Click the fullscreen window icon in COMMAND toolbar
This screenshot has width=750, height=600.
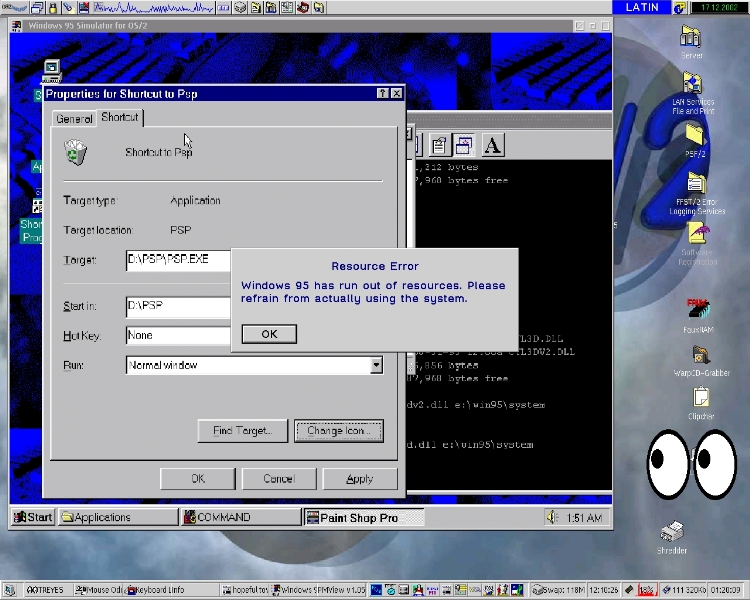pos(463,145)
